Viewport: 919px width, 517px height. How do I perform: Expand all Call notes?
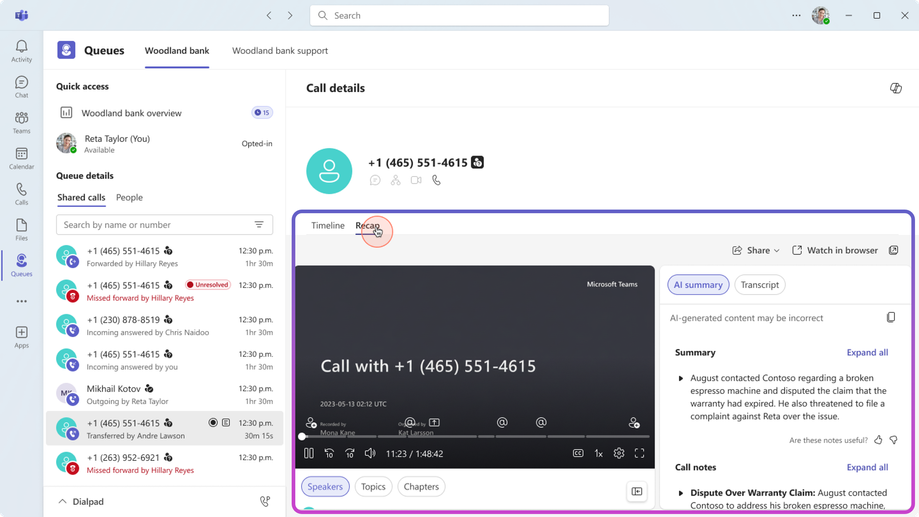(x=867, y=467)
